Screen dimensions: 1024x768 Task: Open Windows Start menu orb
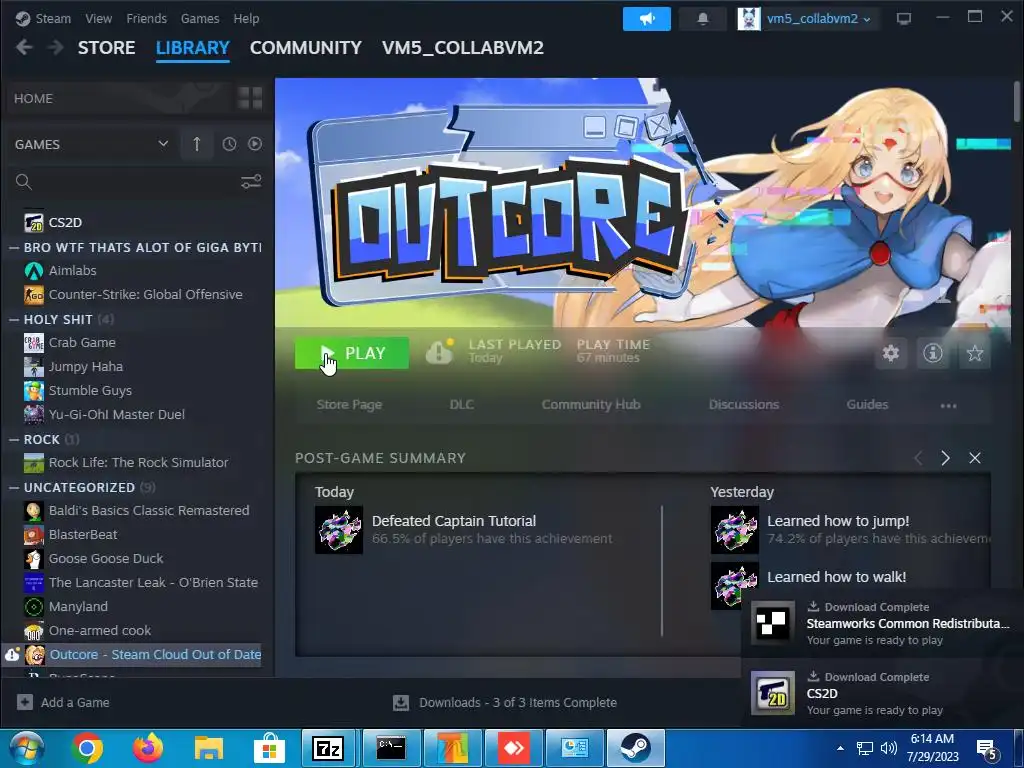tap(25, 748)
